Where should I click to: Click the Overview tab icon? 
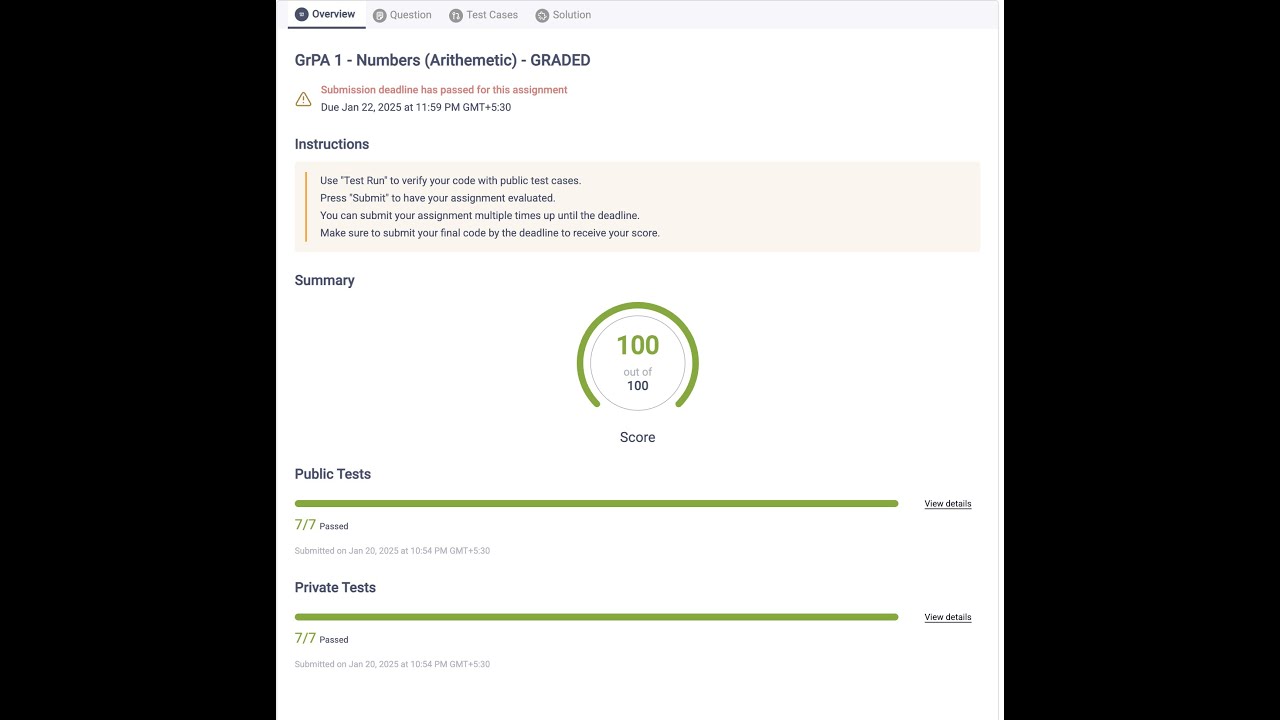click(x=301, y=14)
